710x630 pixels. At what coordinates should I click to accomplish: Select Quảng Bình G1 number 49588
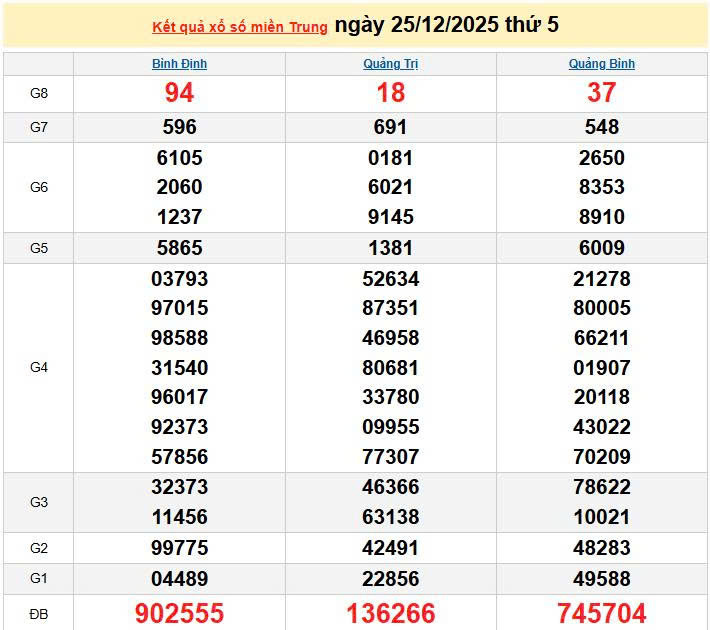click(602, 578)
